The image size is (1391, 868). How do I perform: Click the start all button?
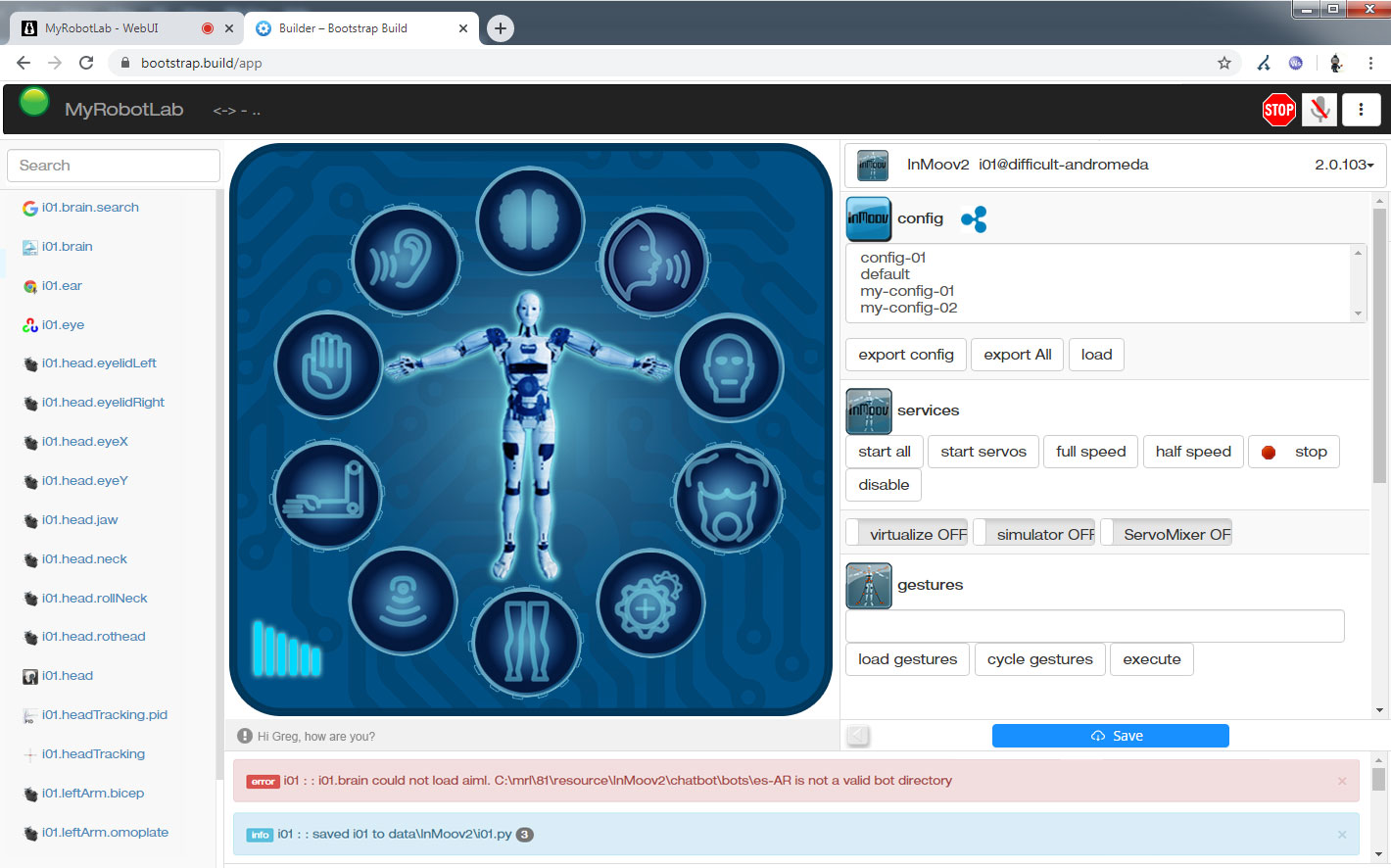(x=885, y=452)
